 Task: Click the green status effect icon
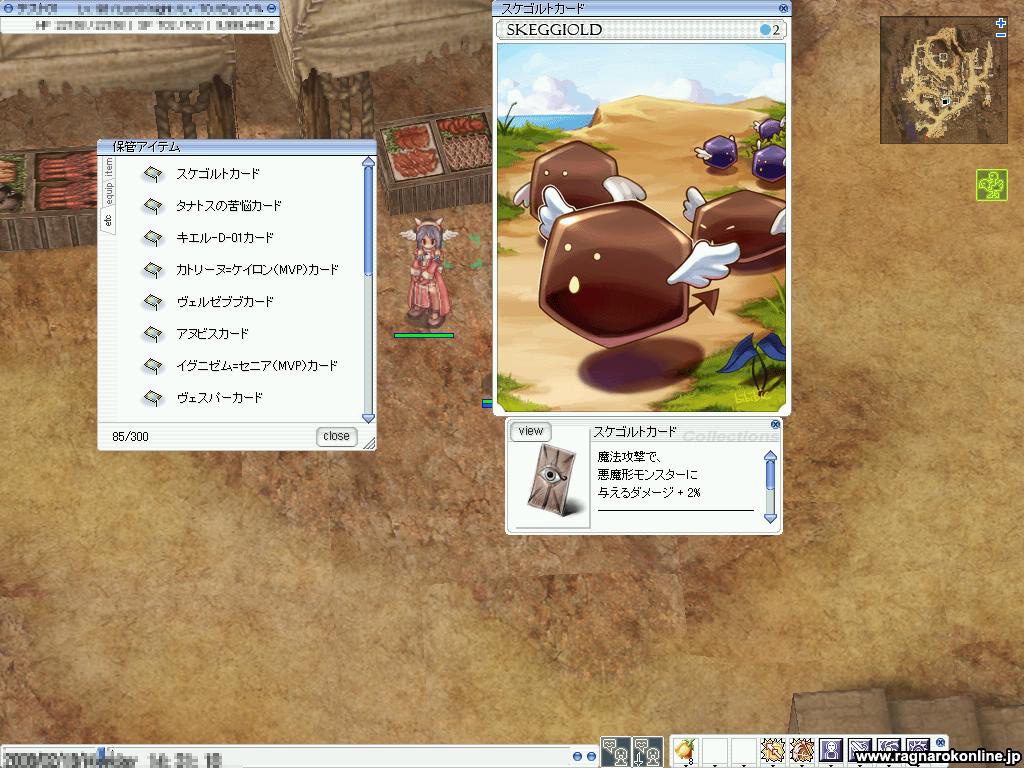[992, 185]
